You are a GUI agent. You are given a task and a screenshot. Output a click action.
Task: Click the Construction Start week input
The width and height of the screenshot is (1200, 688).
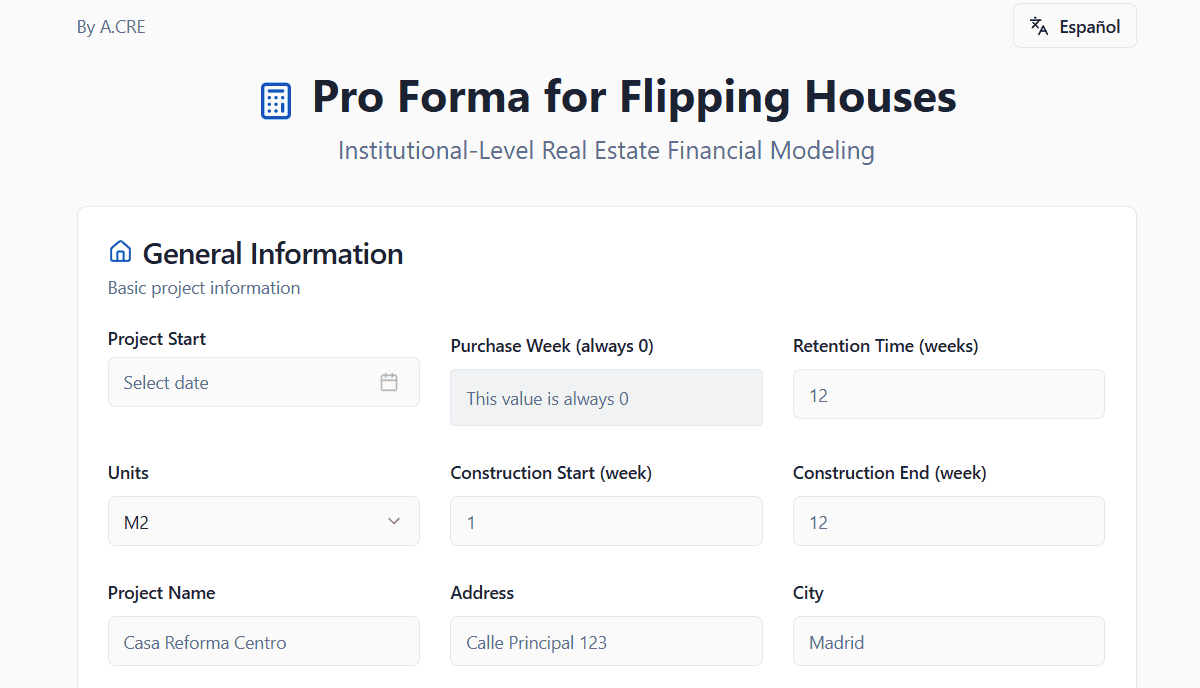coord(606,521)
